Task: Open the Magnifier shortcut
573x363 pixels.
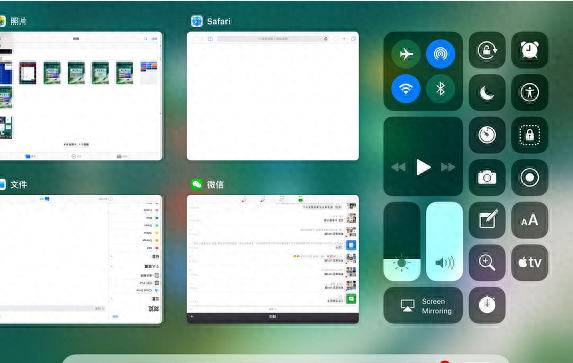Action: pos(487,262)
